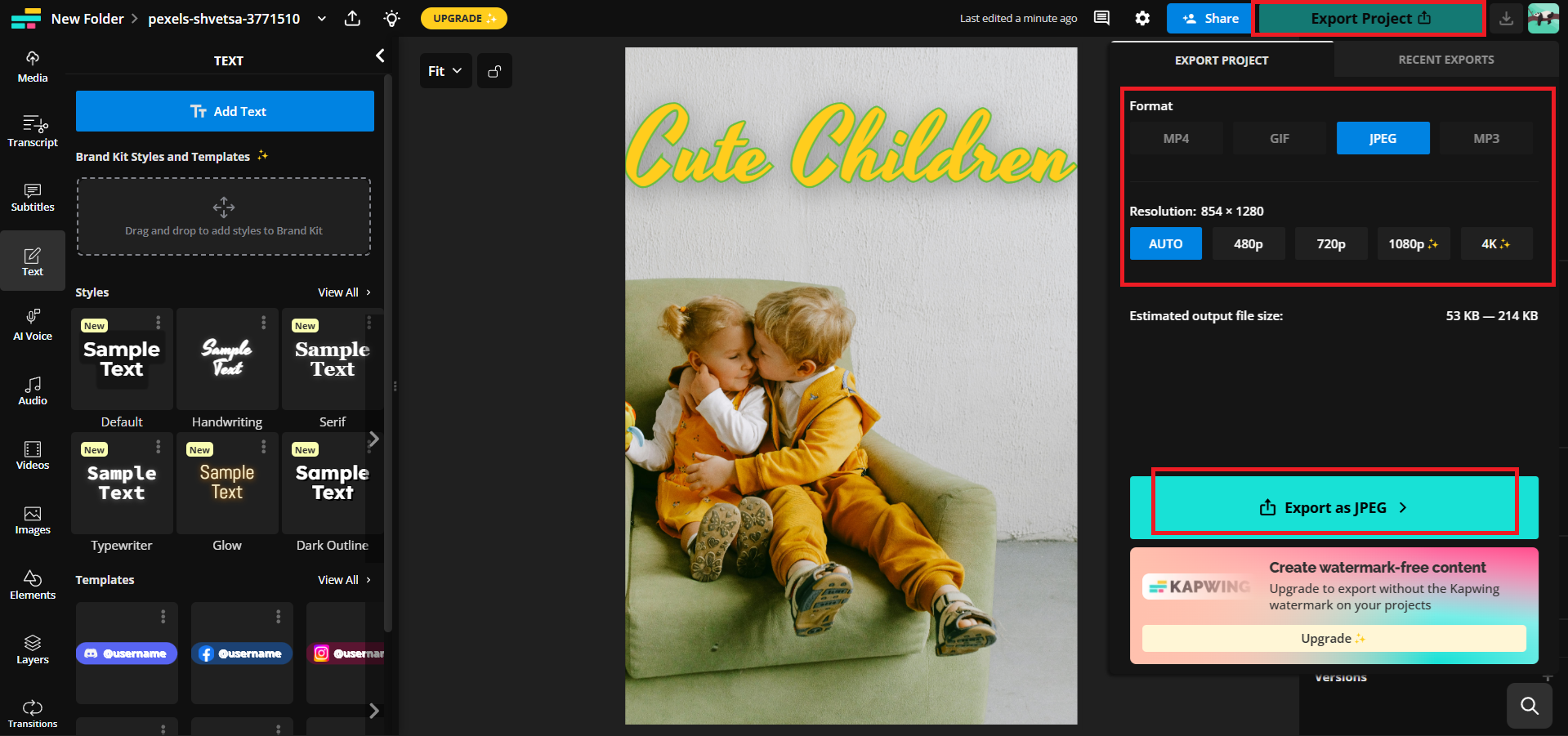Select 720p export resolution

click(1330, 243)
